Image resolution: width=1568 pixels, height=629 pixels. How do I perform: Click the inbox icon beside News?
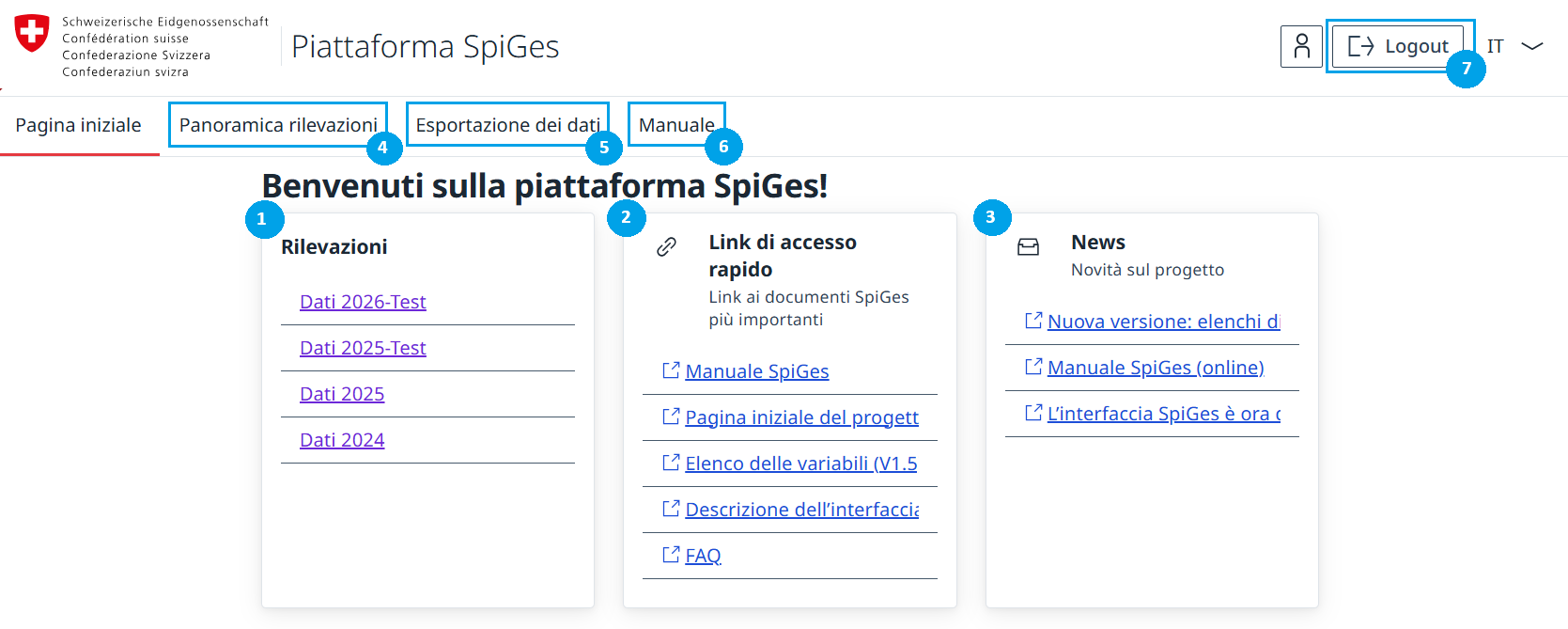click(x=1029, y=247)
